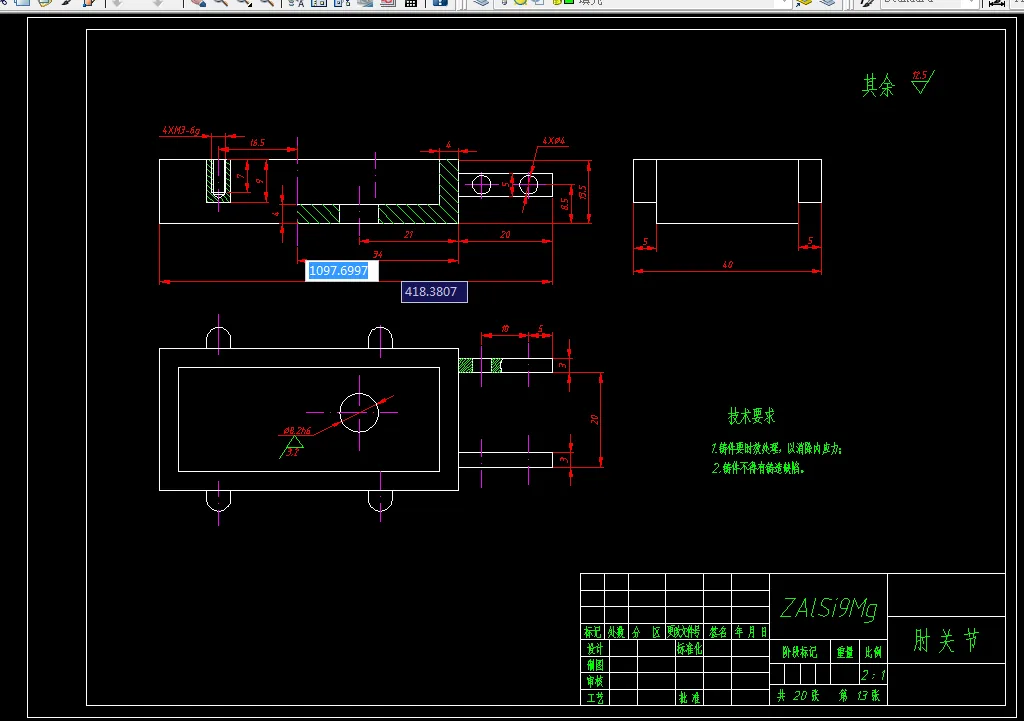Select the 技术要求 heading text
1024x721 pixels.
752,416
